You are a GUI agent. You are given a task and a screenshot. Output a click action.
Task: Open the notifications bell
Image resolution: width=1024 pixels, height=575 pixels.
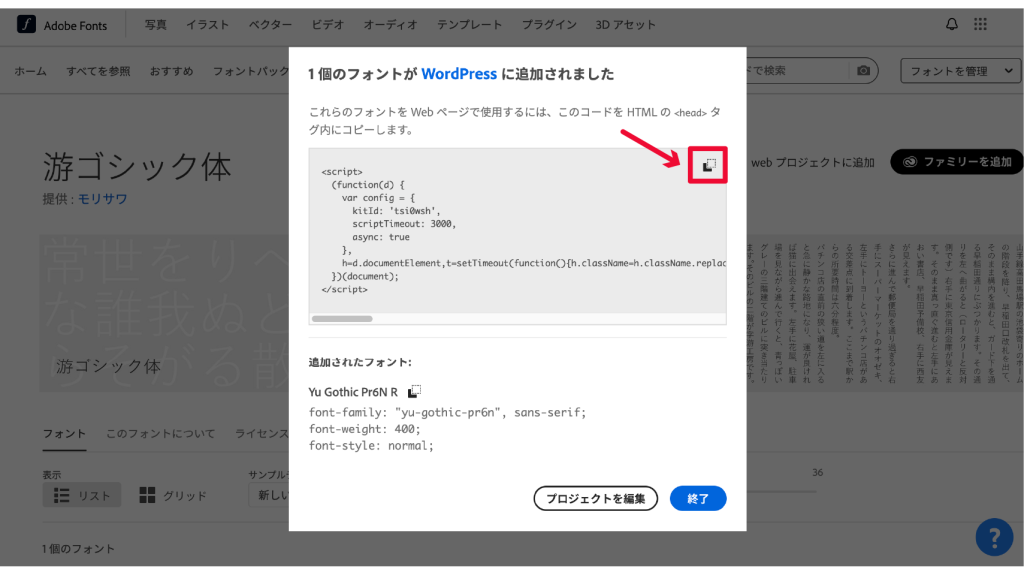tap(952, 24)
